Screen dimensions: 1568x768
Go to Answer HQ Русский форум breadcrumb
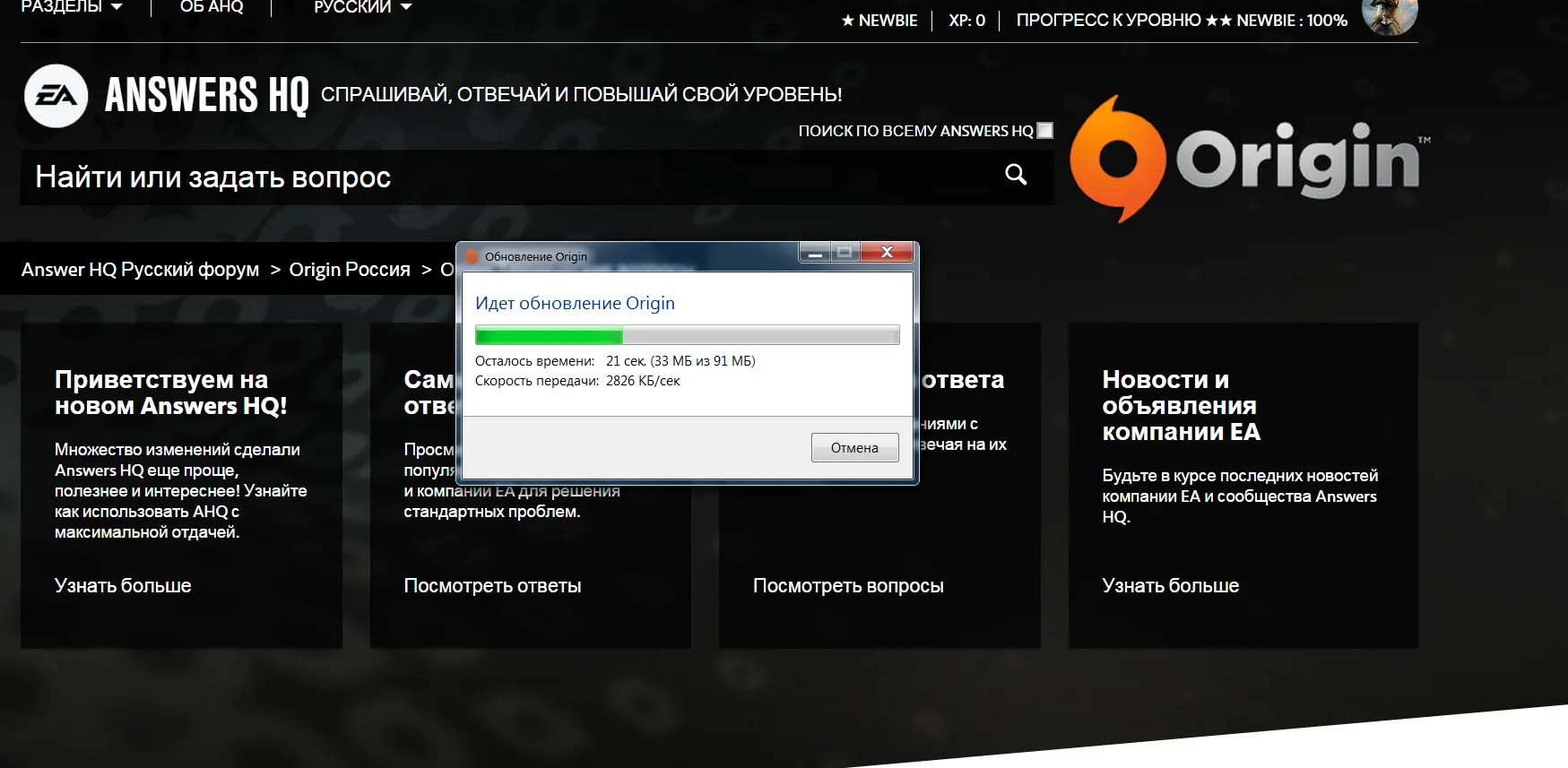[x=140, y=270]
